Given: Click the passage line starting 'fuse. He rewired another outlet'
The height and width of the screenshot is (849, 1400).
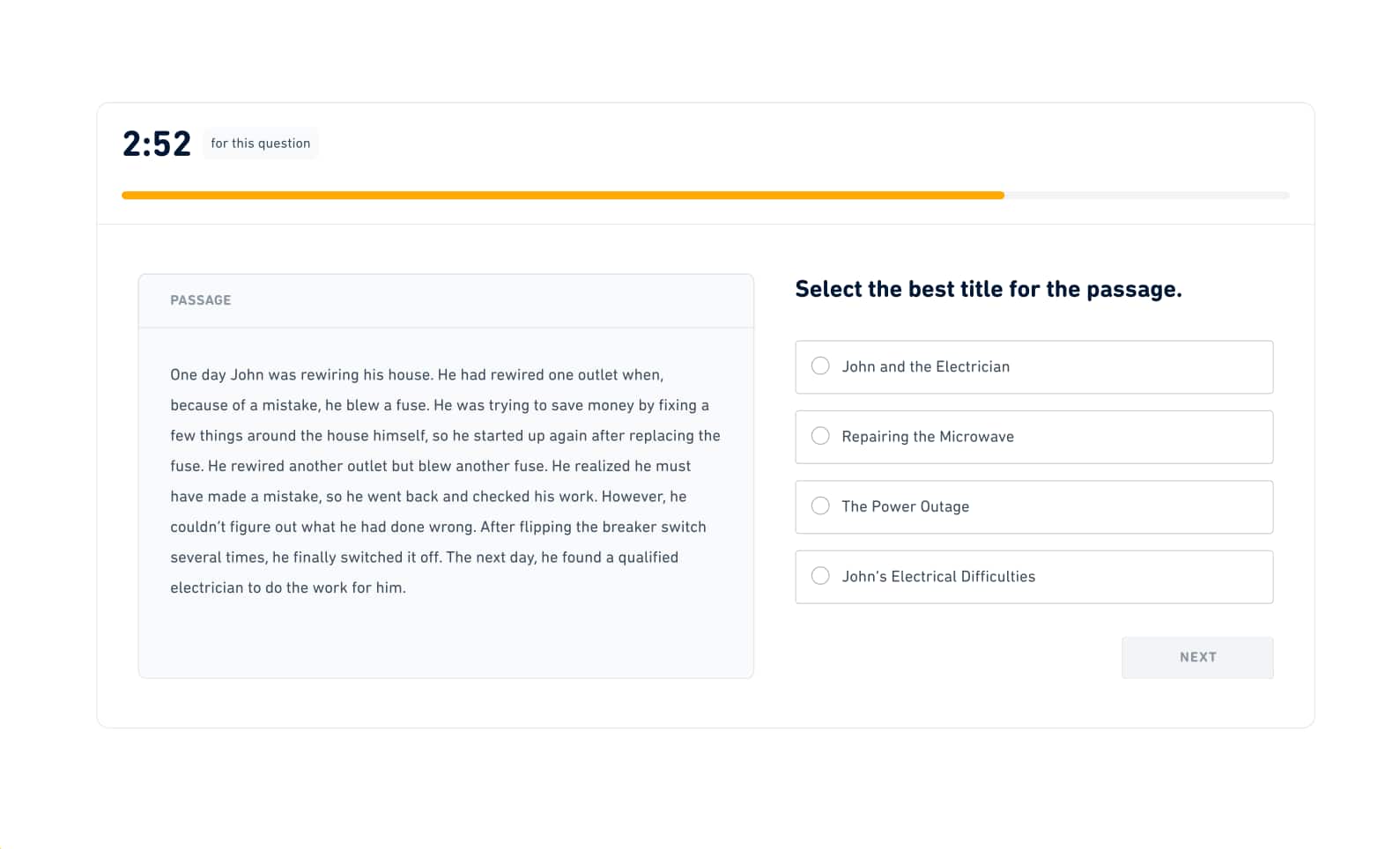Looking at the screenshot, I should (x=430, y=466).
